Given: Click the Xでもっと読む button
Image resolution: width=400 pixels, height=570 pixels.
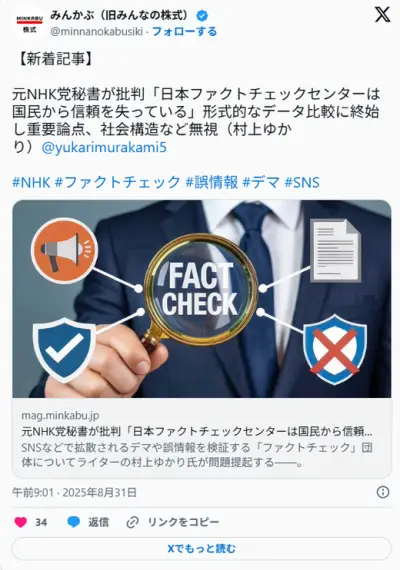Looking at the screenshot, I should pyautogui.click(x=202, y=548).
